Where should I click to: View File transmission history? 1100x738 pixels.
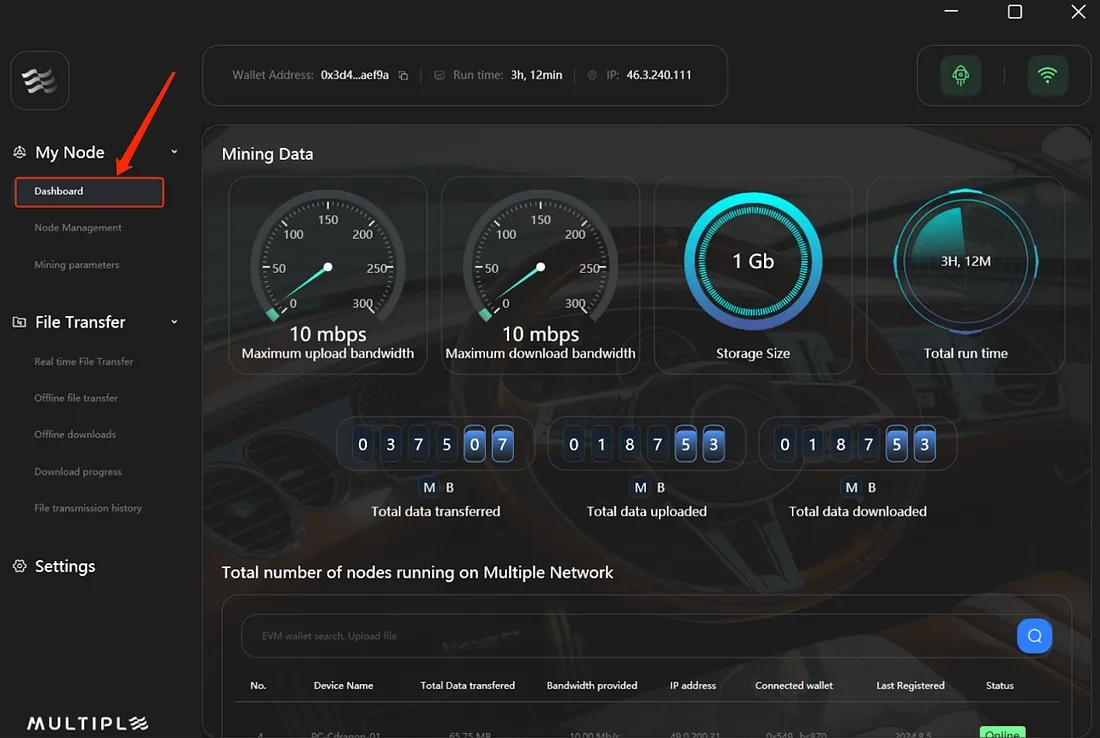[x=88, y=508]
